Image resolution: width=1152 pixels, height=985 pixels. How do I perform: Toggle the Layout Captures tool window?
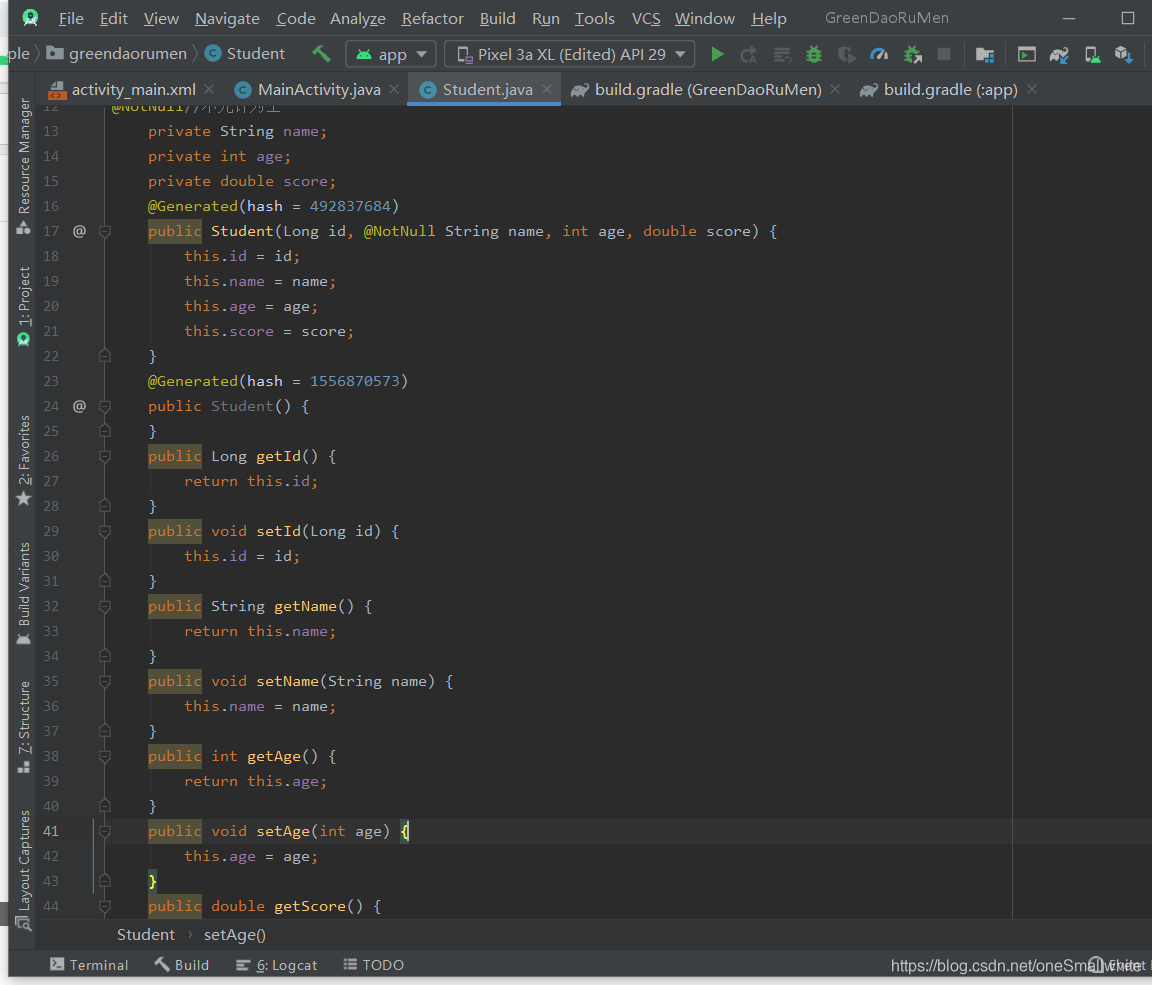pos(24,869)
